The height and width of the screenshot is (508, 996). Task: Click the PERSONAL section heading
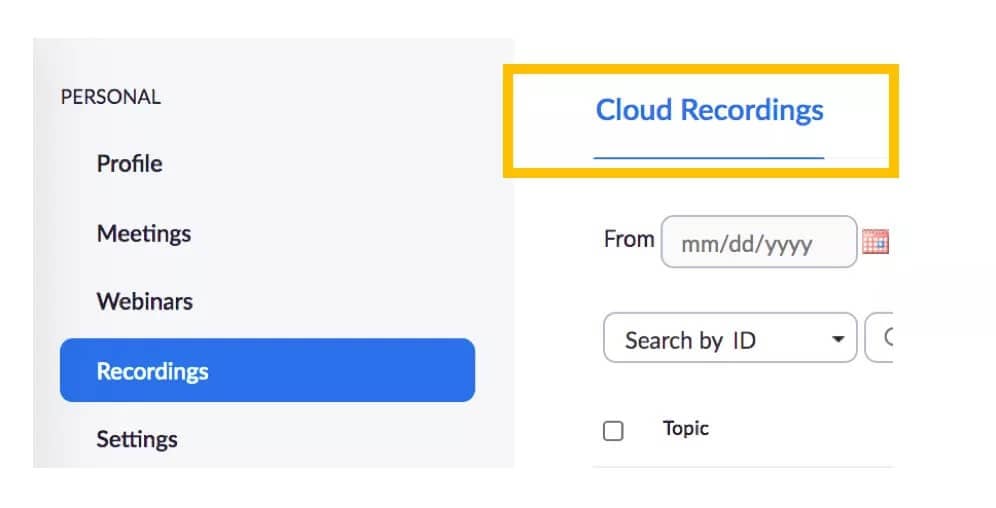coord(110,97)
